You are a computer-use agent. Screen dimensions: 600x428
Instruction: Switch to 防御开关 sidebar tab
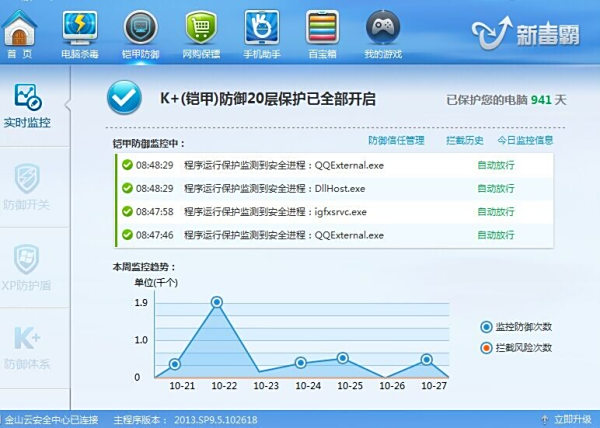(x=26, y=187)
